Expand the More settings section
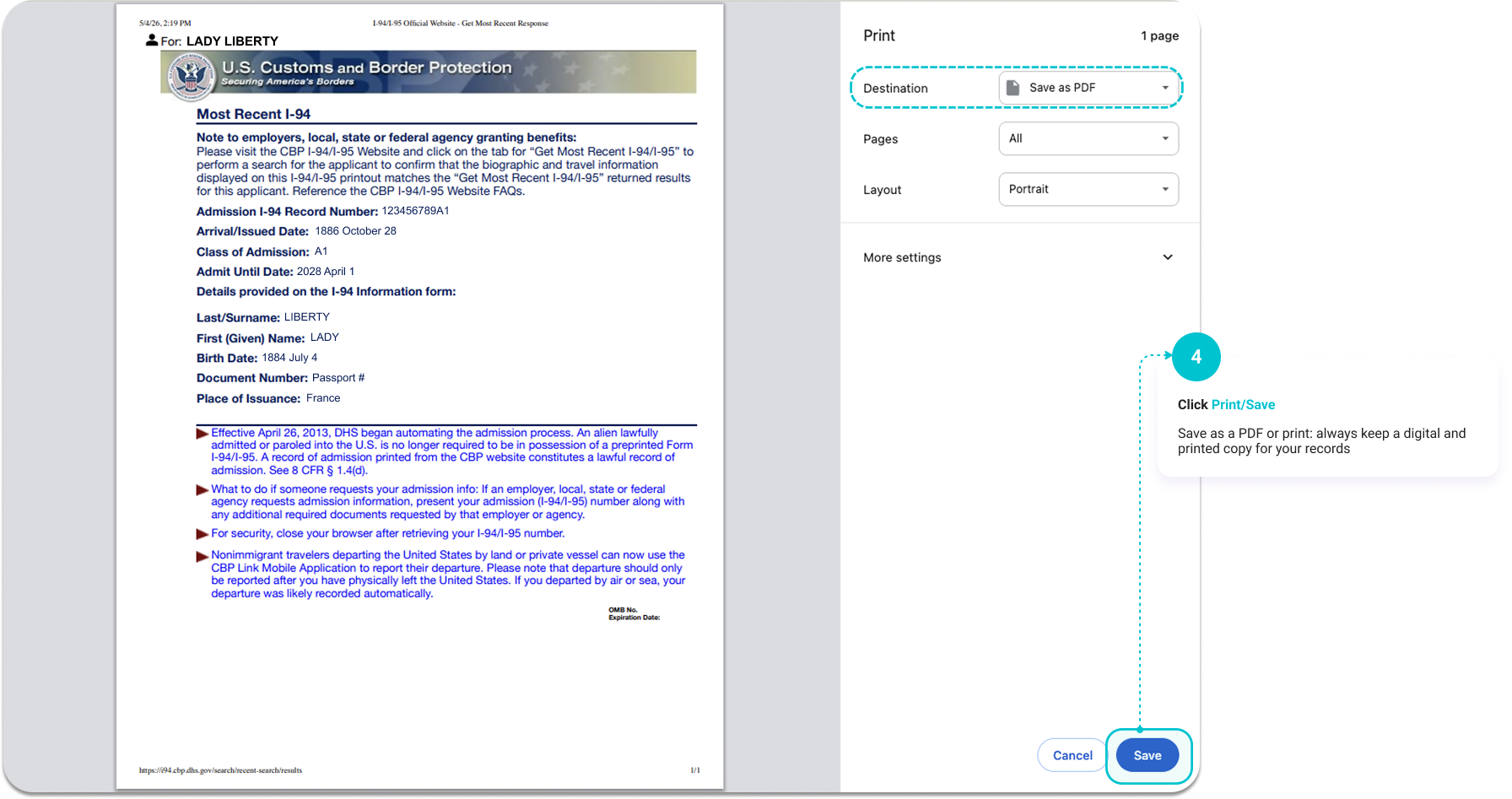Screen dimensions: 1512x799 click(x=1018, y=257)
